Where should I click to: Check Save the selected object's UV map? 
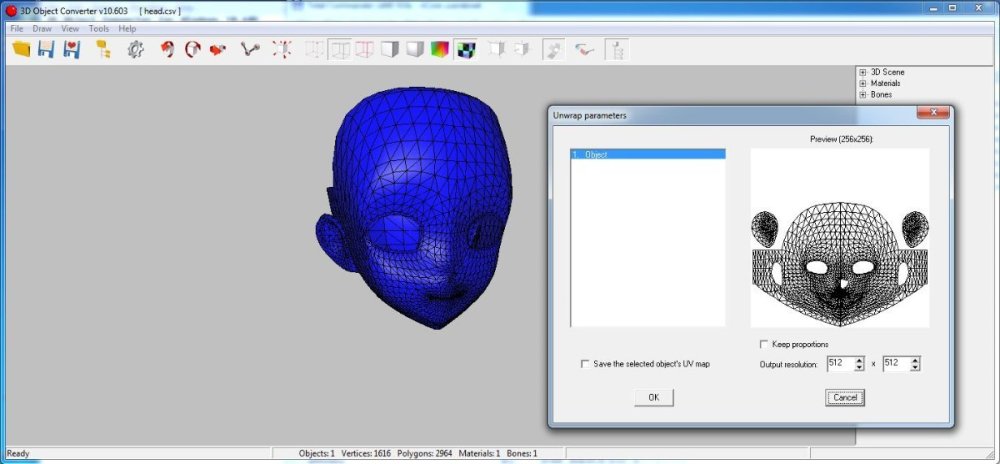[x=585, y=364]
